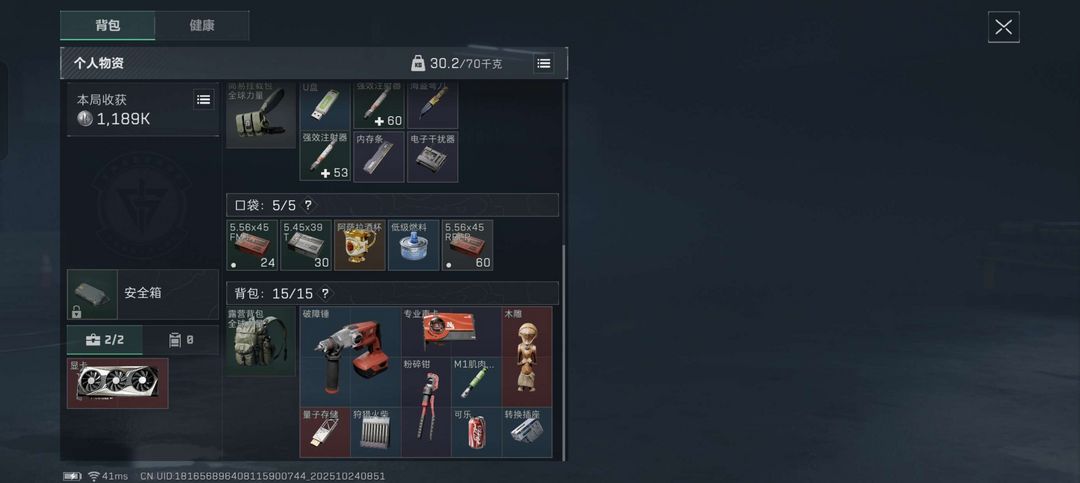The image size is (1080, 483).
Task: Open the 个人物资 list menu icon
Action: point(543,63)
